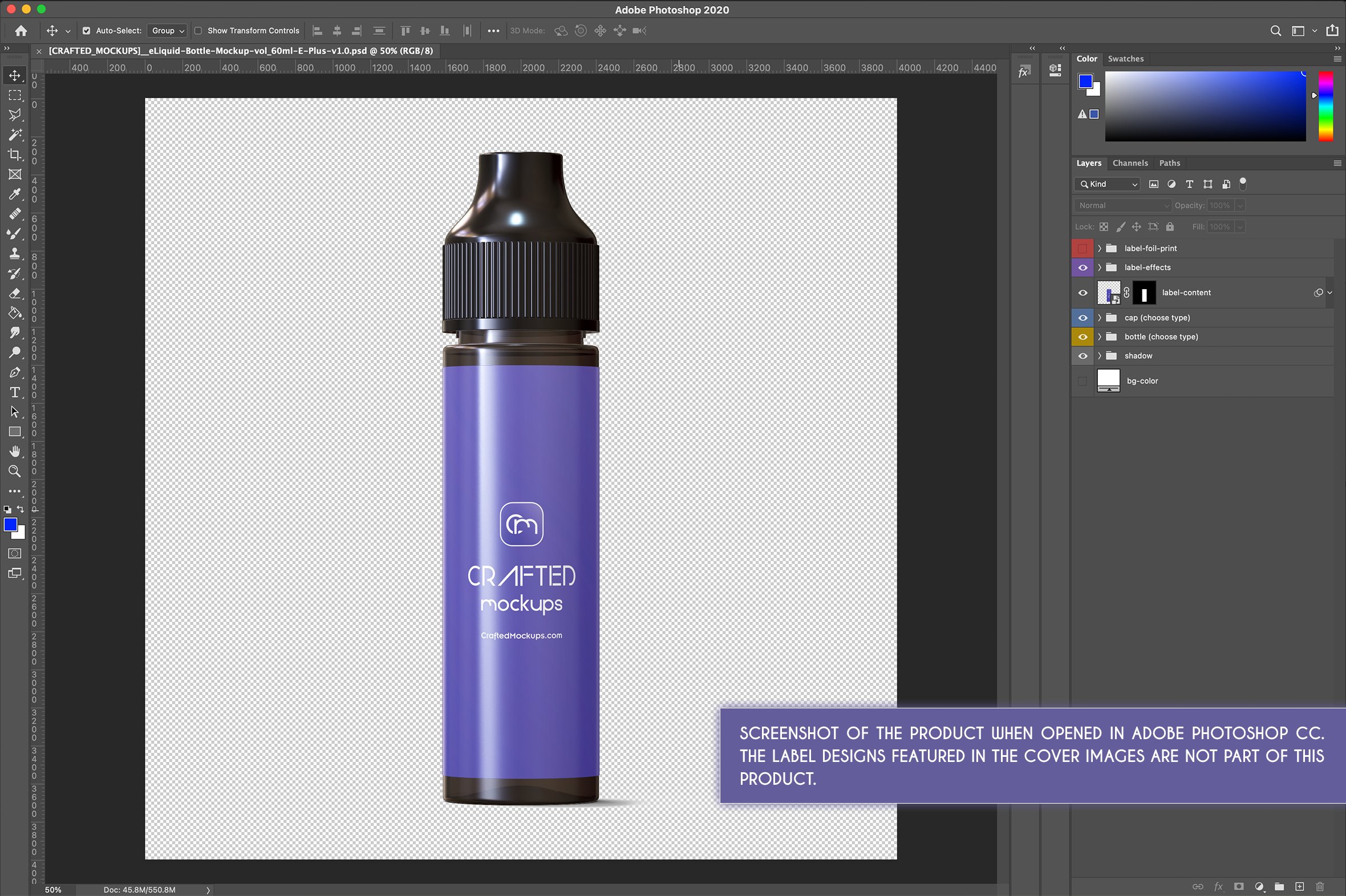
Task: Select the Horizontal Type tool
Action: tap(15, 392)
